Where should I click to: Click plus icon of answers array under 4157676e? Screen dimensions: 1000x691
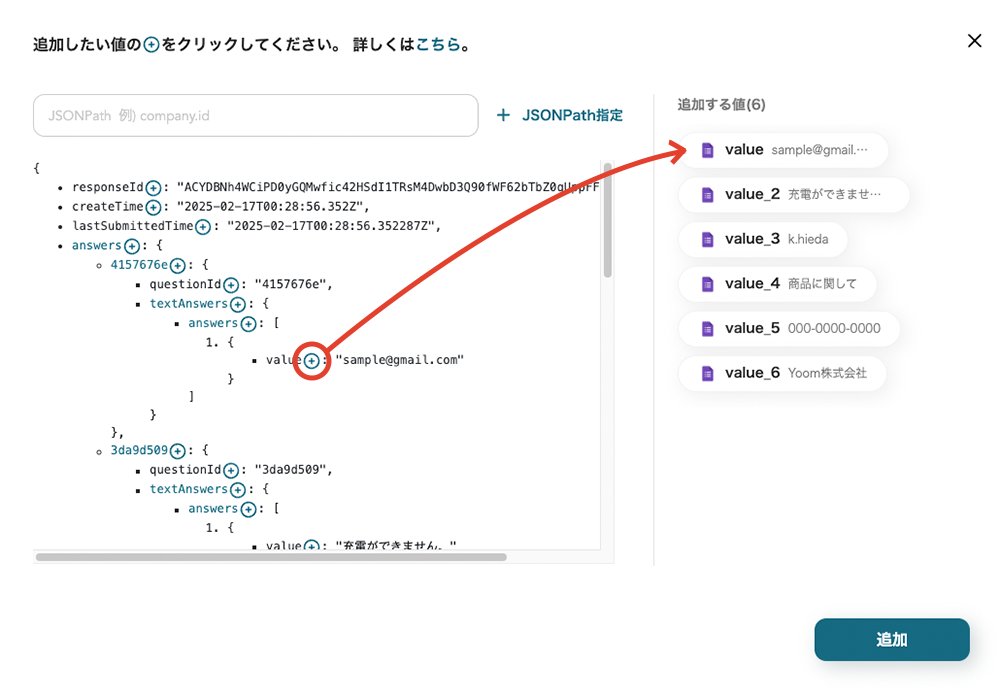tap(249, 324)
